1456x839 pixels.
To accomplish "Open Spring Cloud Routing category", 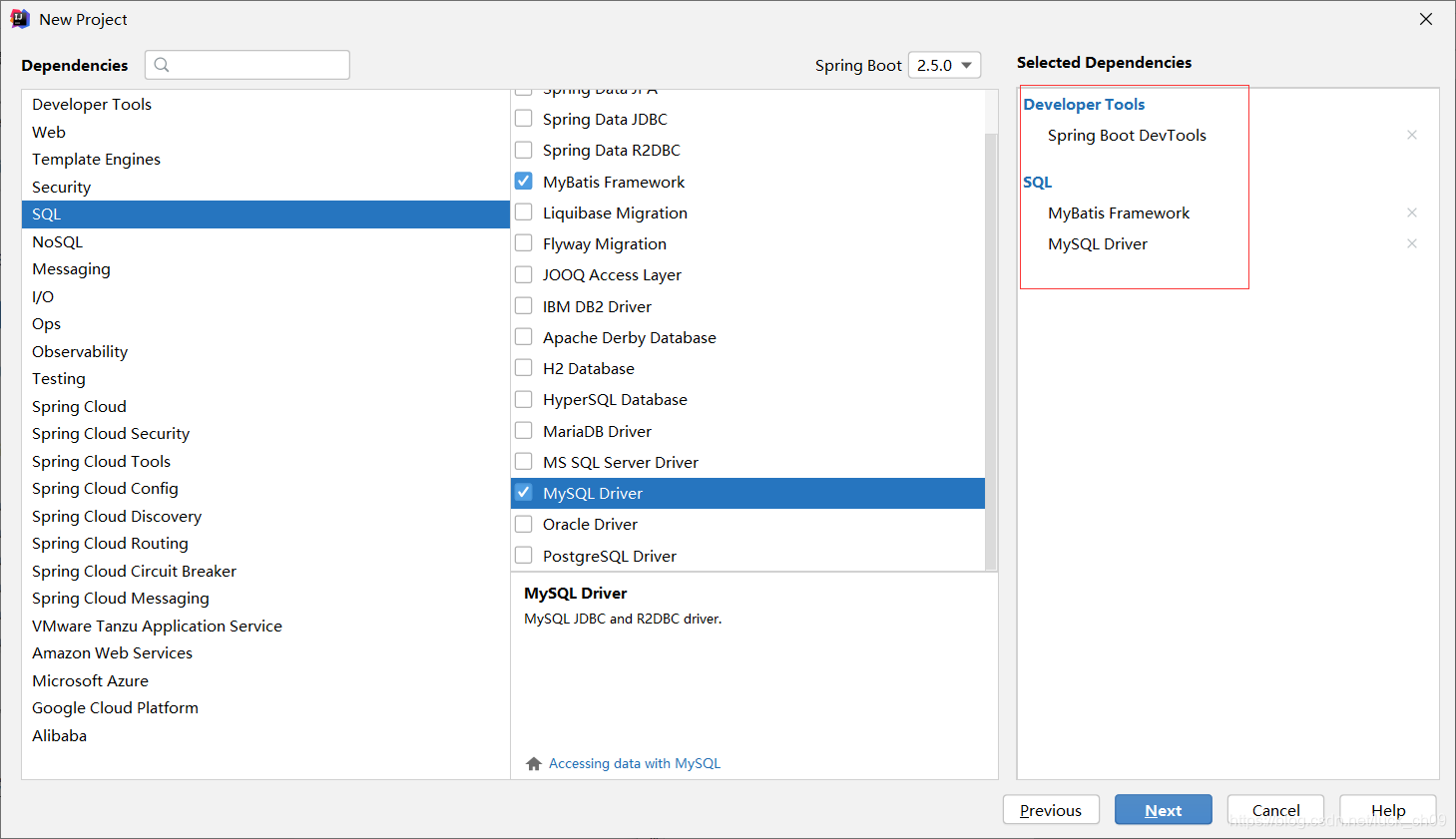I will click(265, 544).
